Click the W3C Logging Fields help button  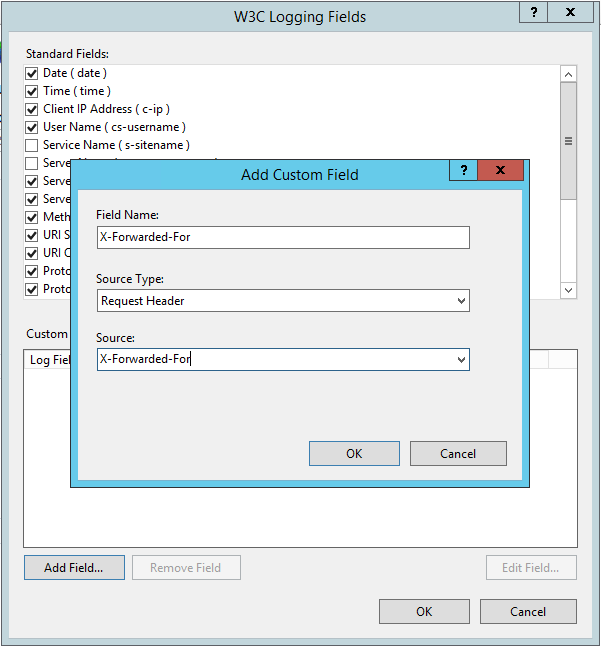[x=534, y=12]
